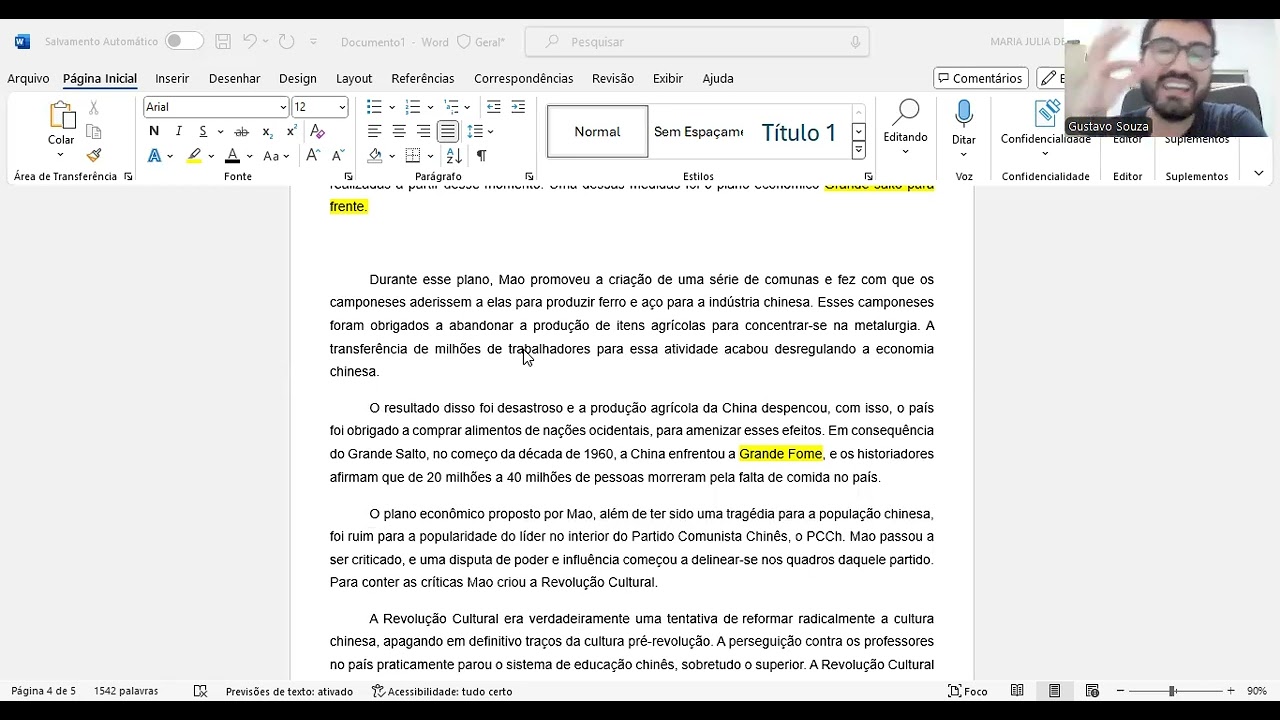Apply strikethrough formatting (ab)
Image resolution: width=1280 pixels, height=720 pixels.
point(241,131)
